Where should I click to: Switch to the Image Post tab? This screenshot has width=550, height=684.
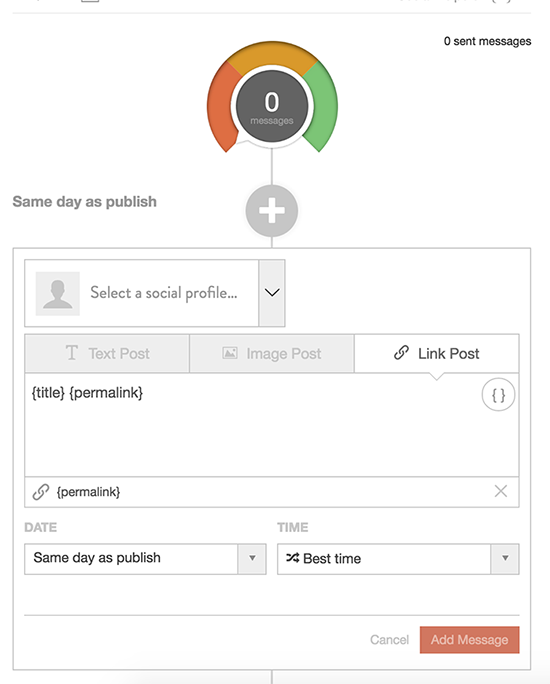[x=272, y=353]
